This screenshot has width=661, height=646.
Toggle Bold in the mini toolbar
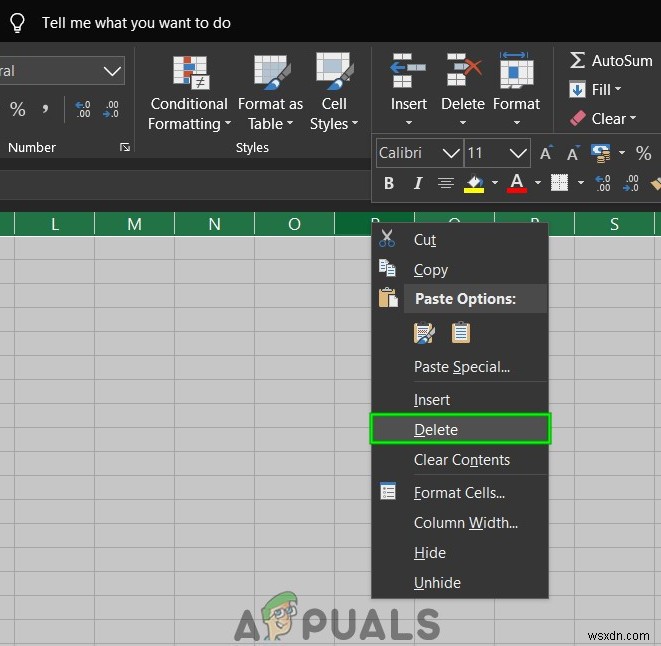point(389,183)
